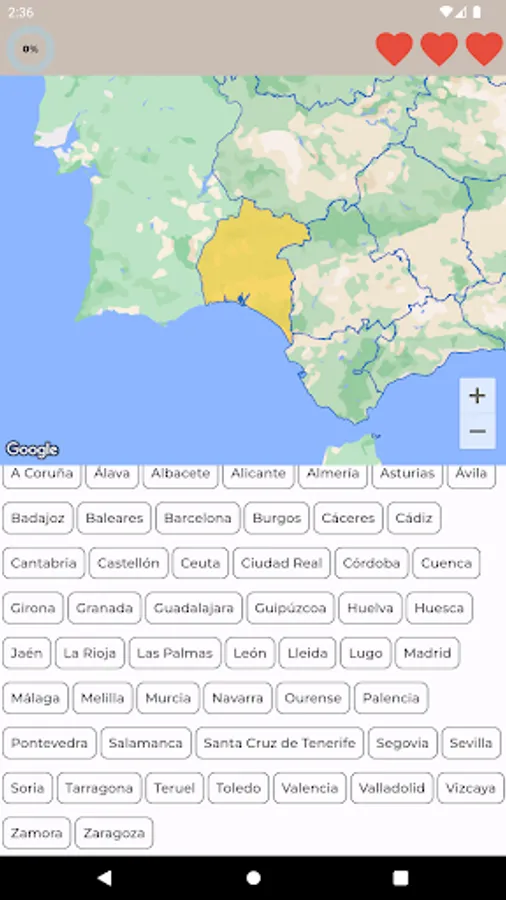Select the La Rioja chip
Screen dimensions: 506x900
click(x=89, y=653)
